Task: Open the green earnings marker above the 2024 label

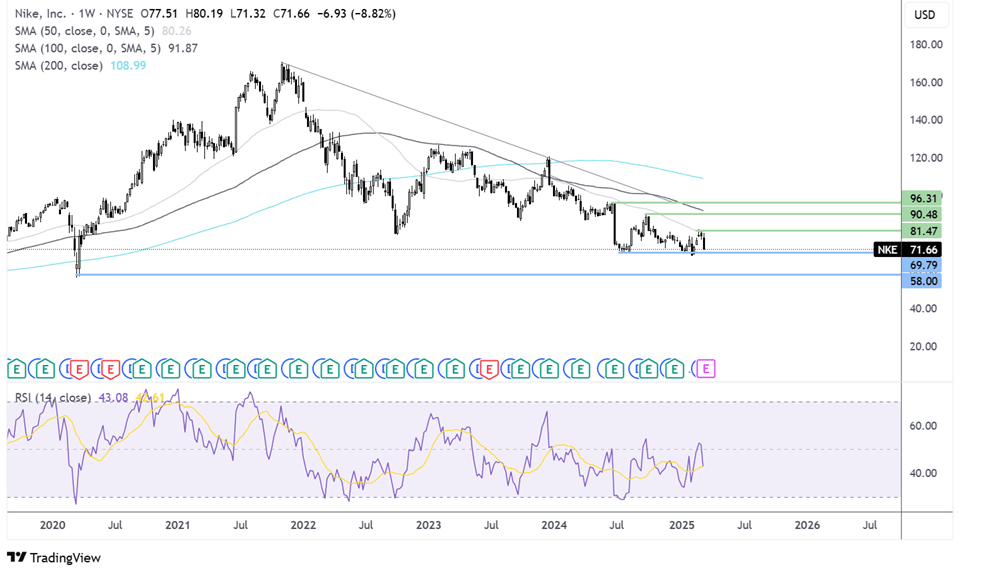Action: coord(549,369)
